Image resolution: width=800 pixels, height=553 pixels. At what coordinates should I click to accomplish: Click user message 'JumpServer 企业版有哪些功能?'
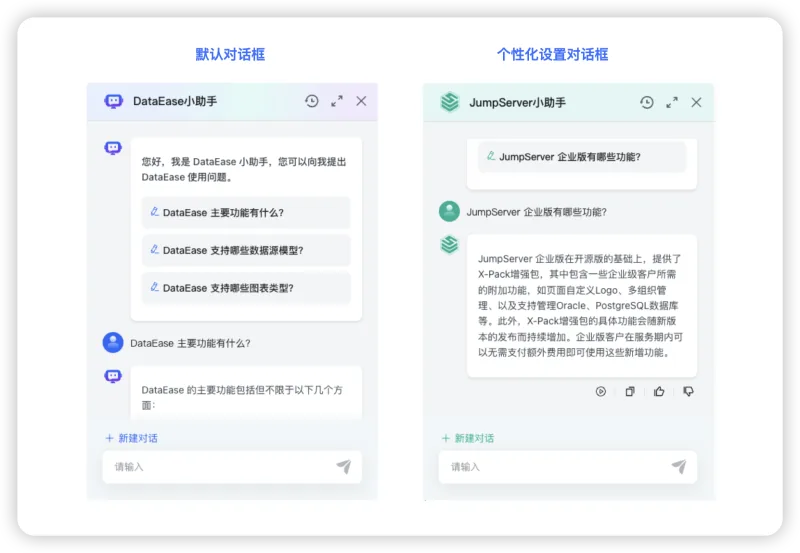537,212
